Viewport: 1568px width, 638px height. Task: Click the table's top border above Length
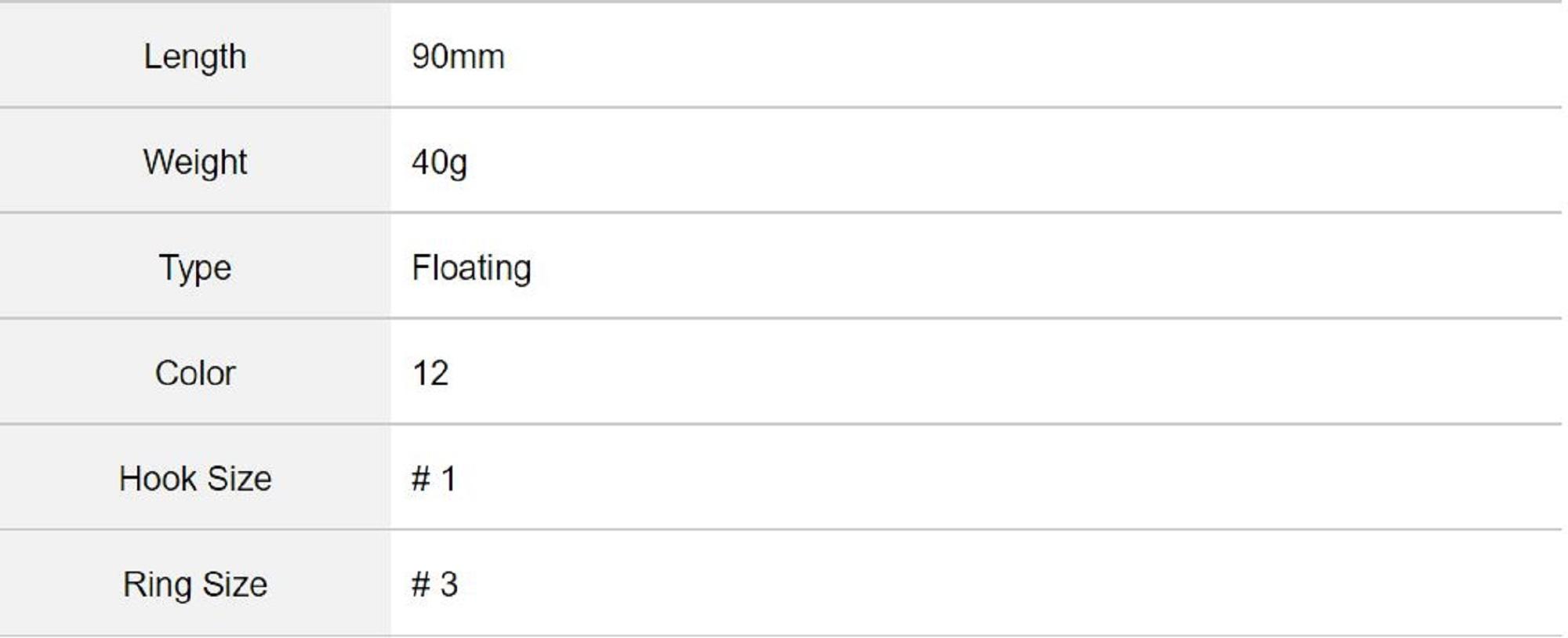coord(784,2)
